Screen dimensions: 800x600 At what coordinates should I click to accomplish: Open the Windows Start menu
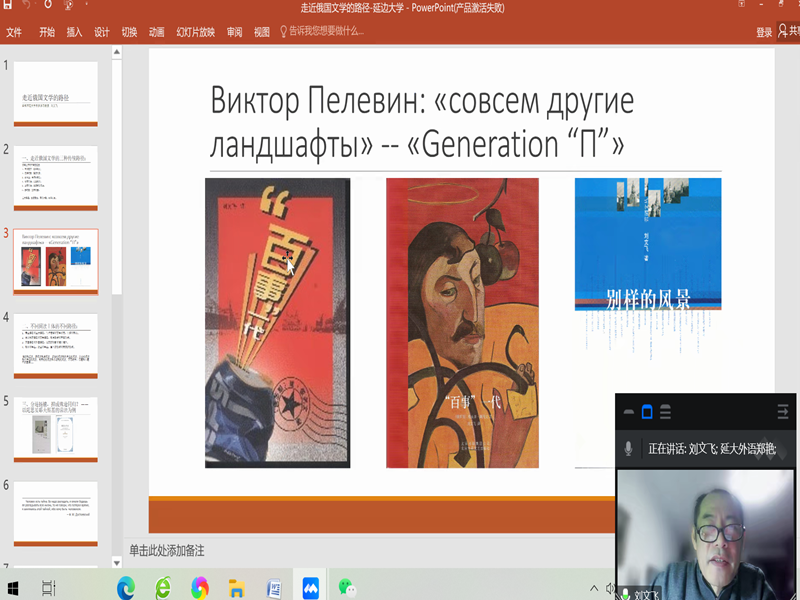coord(13,588)
